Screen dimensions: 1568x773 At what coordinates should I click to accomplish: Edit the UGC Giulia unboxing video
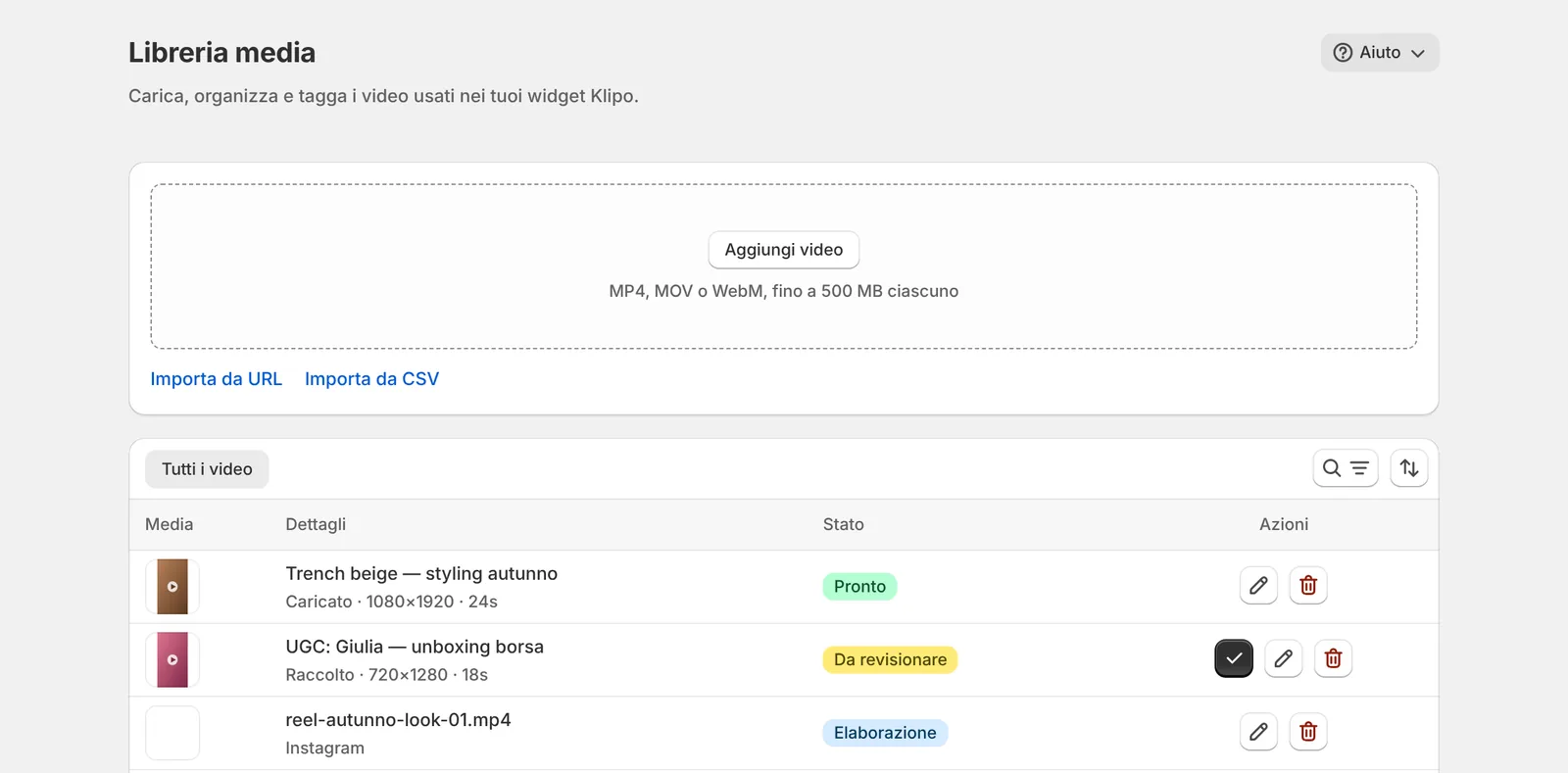[1284, 658]
